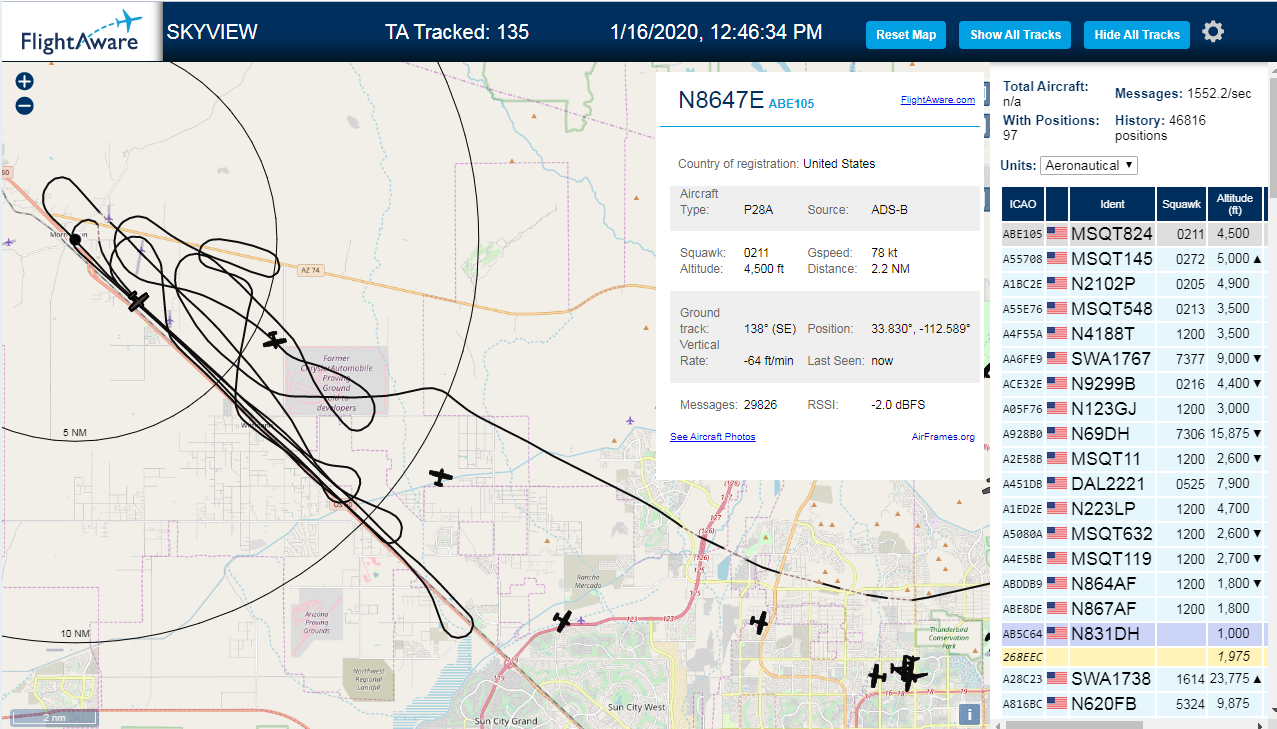Open map info button
The height and width of the screenshot is (729, 1277).
click(x=969, y=714)
